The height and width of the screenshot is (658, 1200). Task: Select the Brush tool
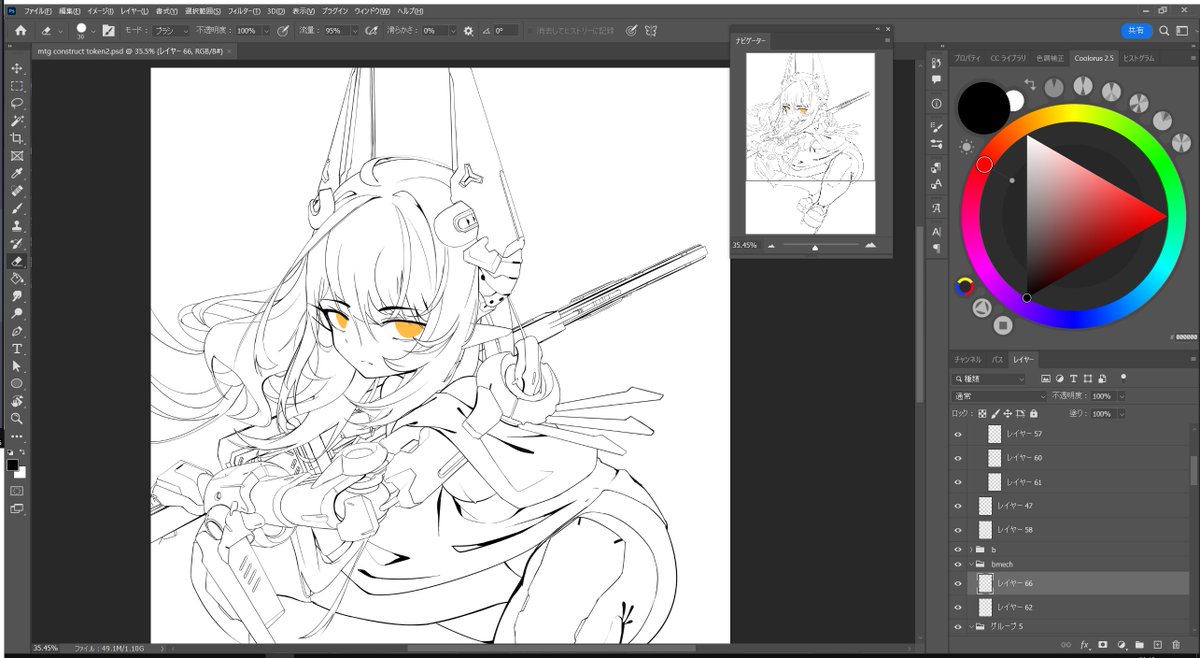[17, 208]
